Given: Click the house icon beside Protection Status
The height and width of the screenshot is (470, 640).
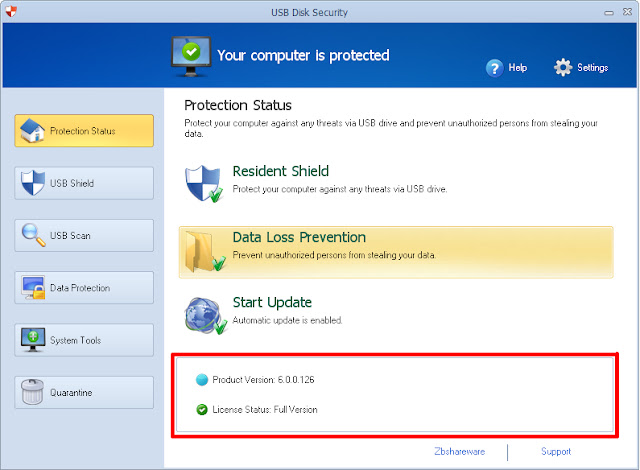Looking at the screenshot, I should pyautogui.click(x=32, y=131).
